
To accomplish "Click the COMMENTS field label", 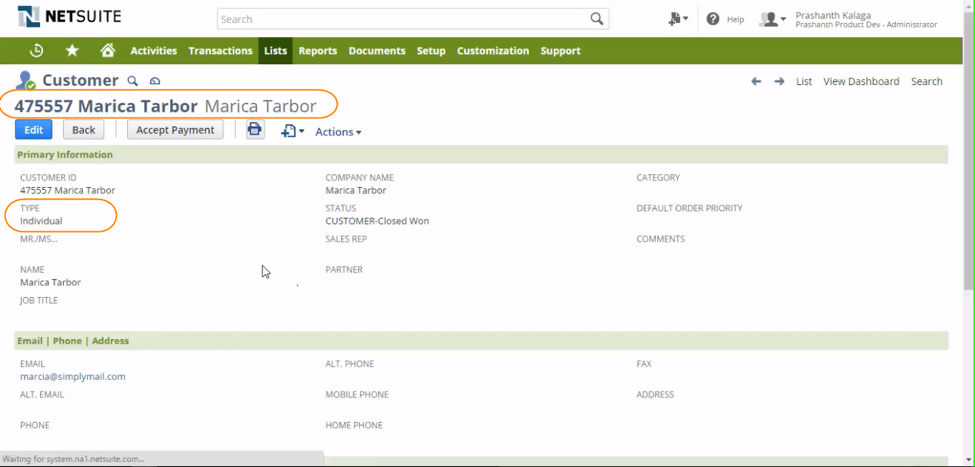I will (x=660, y=239).
